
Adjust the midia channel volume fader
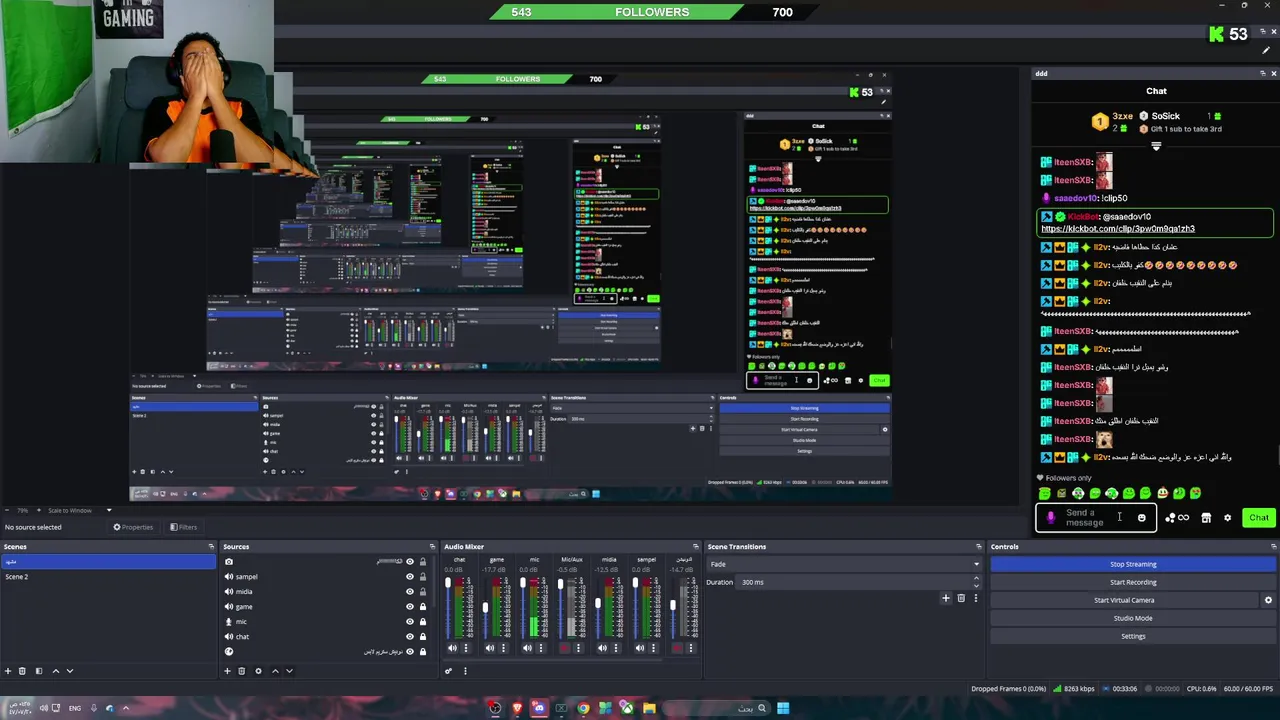click(598, 603)
